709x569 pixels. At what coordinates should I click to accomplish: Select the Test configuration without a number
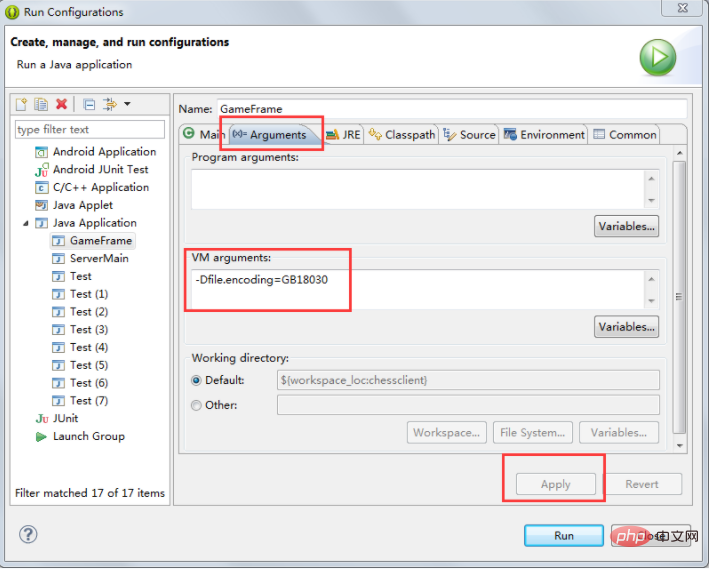click(x=72, y=276)
